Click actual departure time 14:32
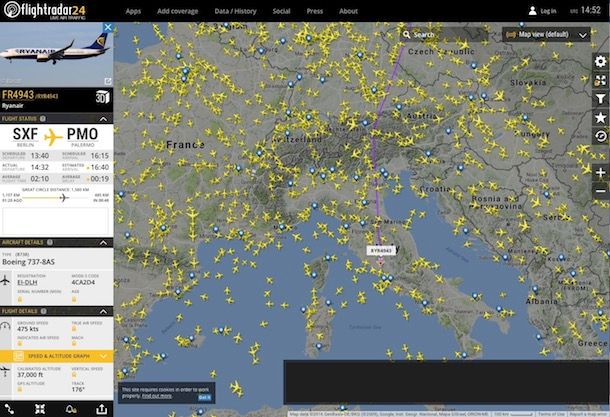The image size is (610, 417). [x=40, y=167]
